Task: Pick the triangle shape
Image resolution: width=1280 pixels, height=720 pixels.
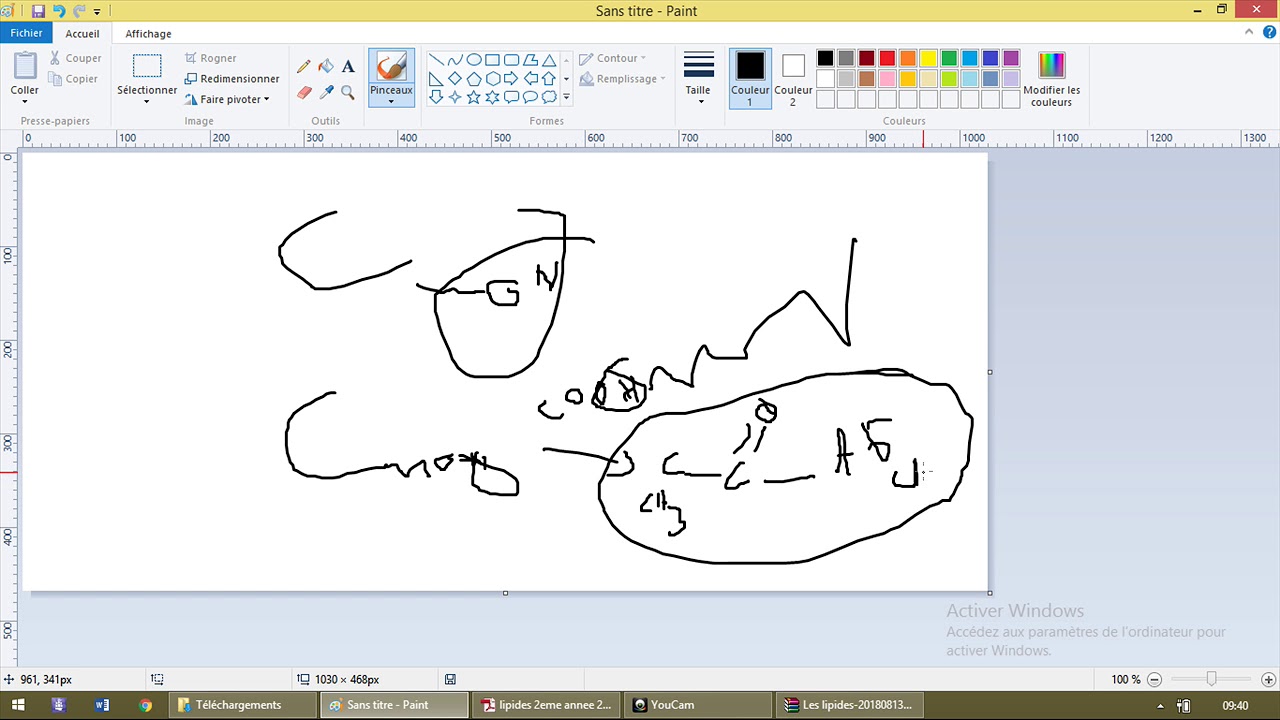Action: point(549,60)
